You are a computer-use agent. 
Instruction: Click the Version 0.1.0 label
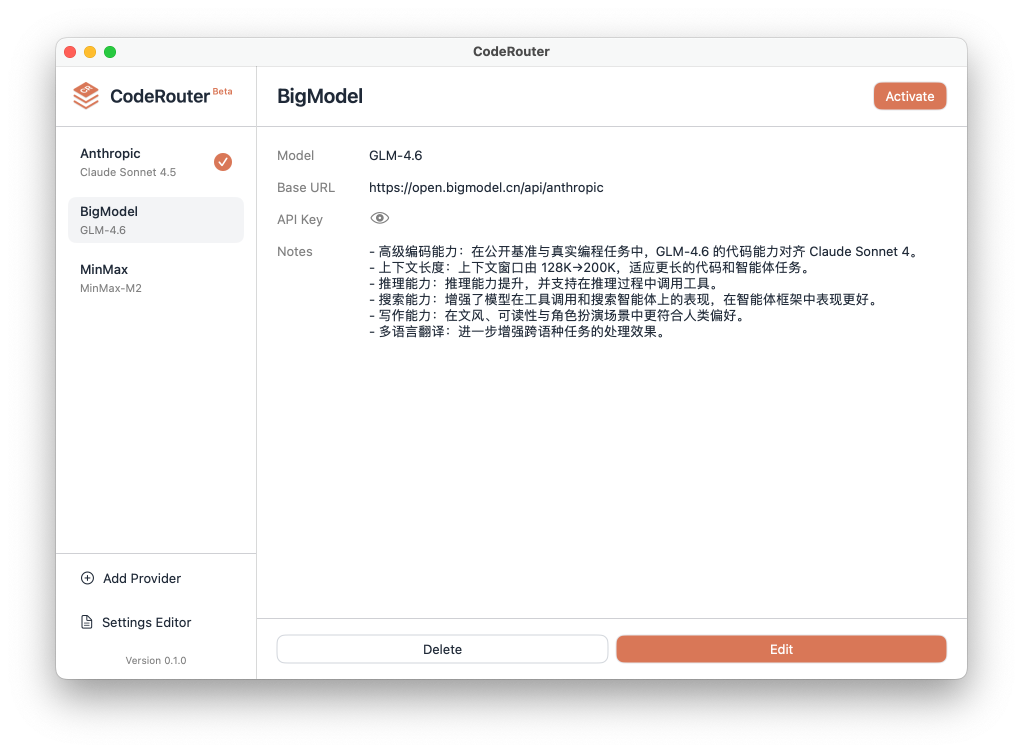pos(155,660)
